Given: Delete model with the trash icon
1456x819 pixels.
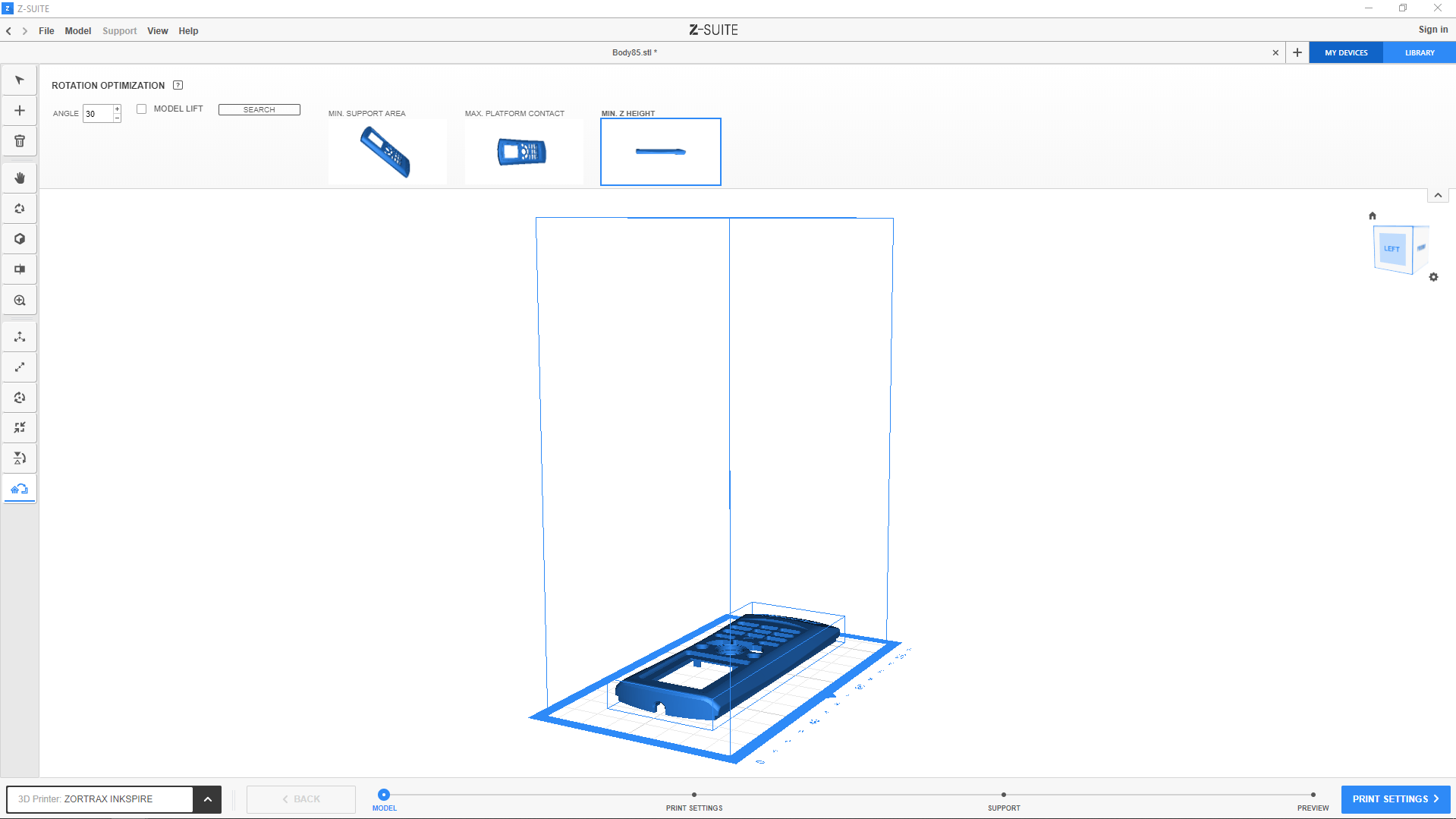Looking at the screenshot, I should (20, 141).
